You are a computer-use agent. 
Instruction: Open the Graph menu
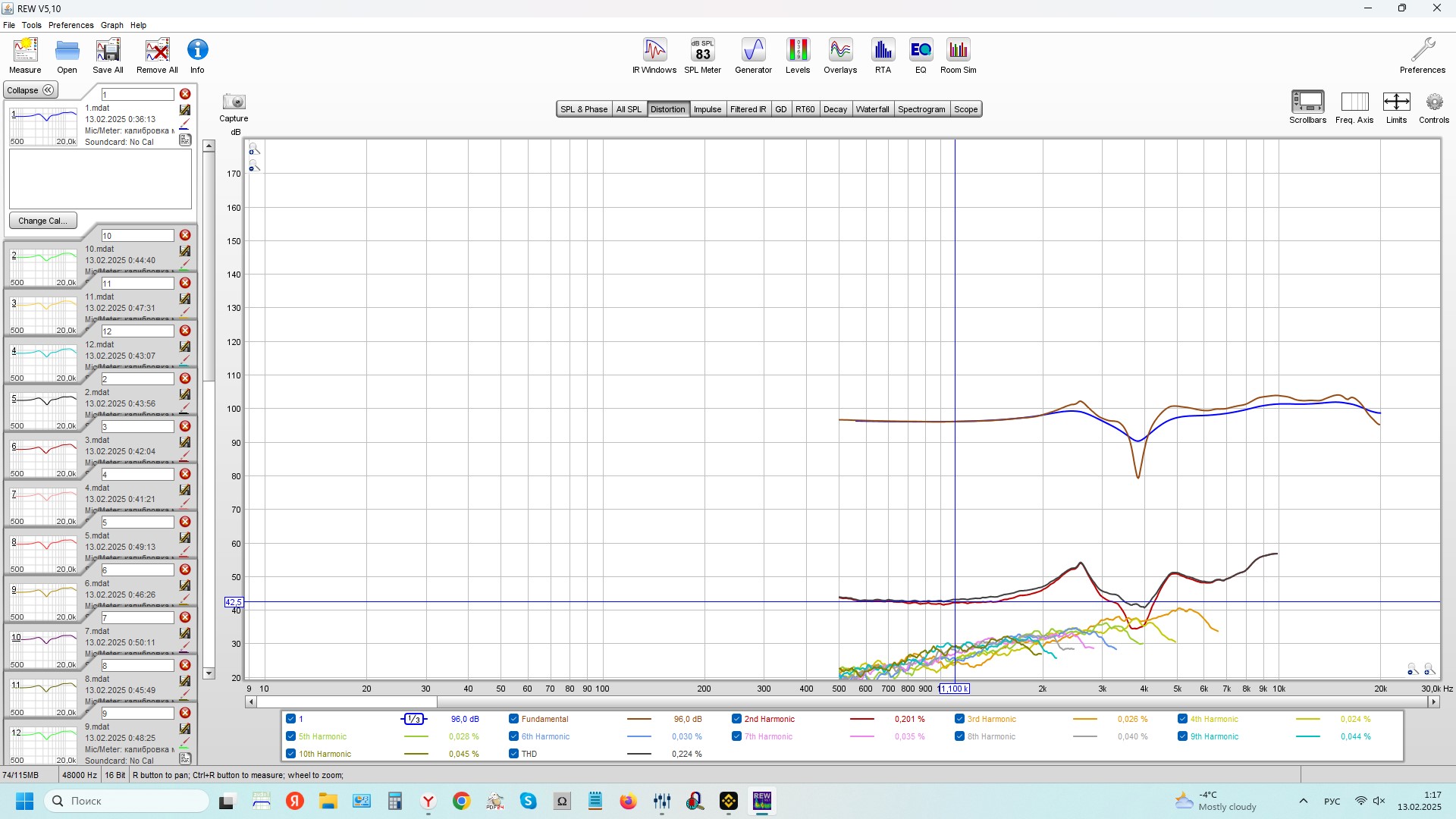coord(111,25)
